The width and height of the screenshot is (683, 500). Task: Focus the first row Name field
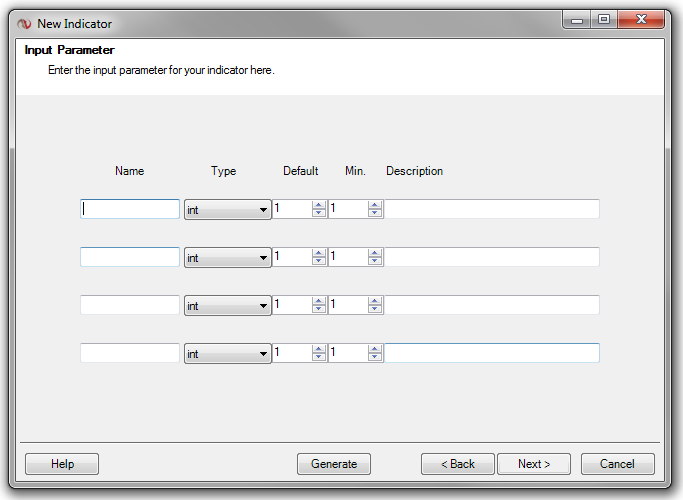click(130, 209)
